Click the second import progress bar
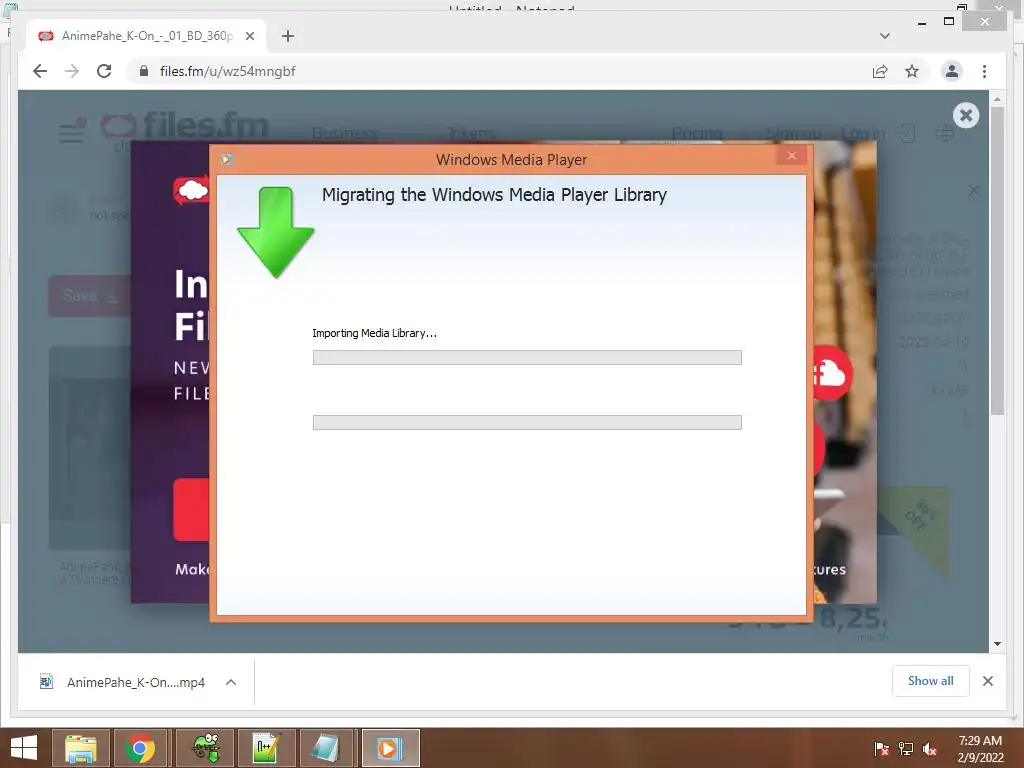 pyautogui.click(x=527, y=423)
